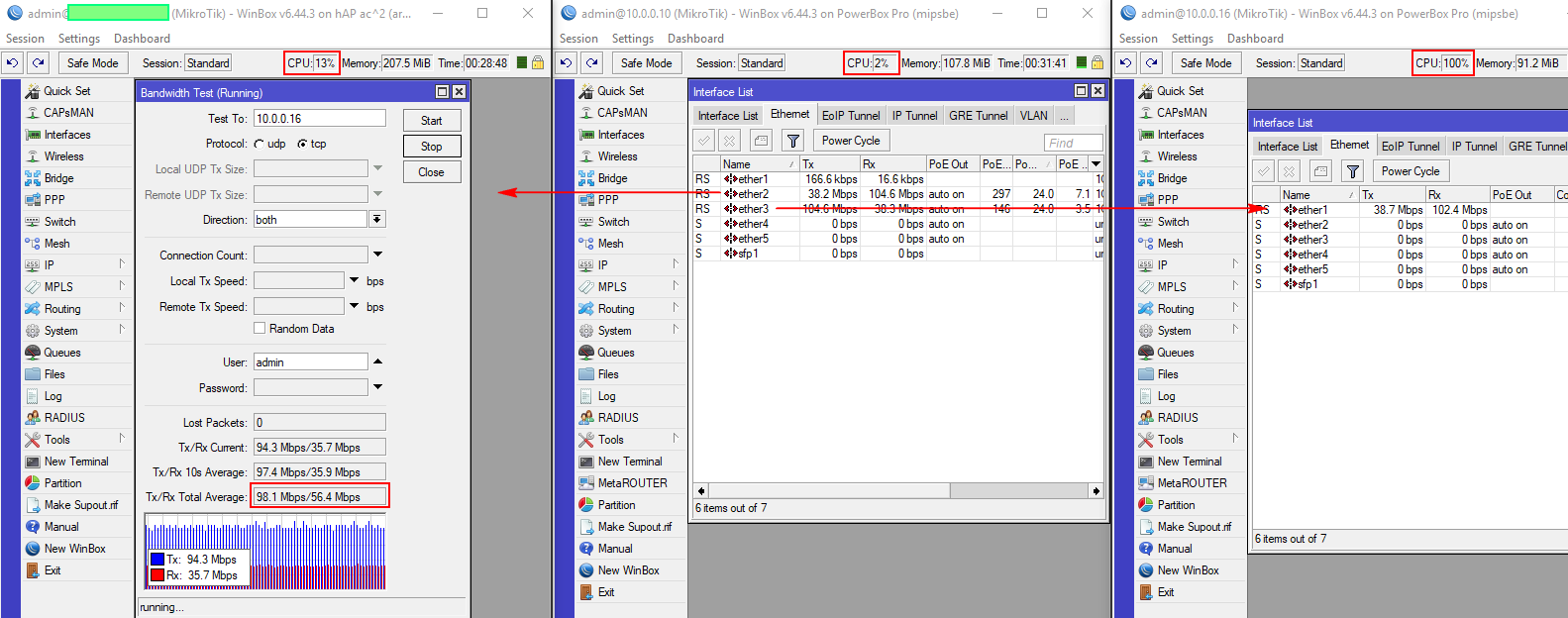The height and width of the screenshot is (618, 1568).
Task: Open Session menu in left window
Action: [26, 38]
